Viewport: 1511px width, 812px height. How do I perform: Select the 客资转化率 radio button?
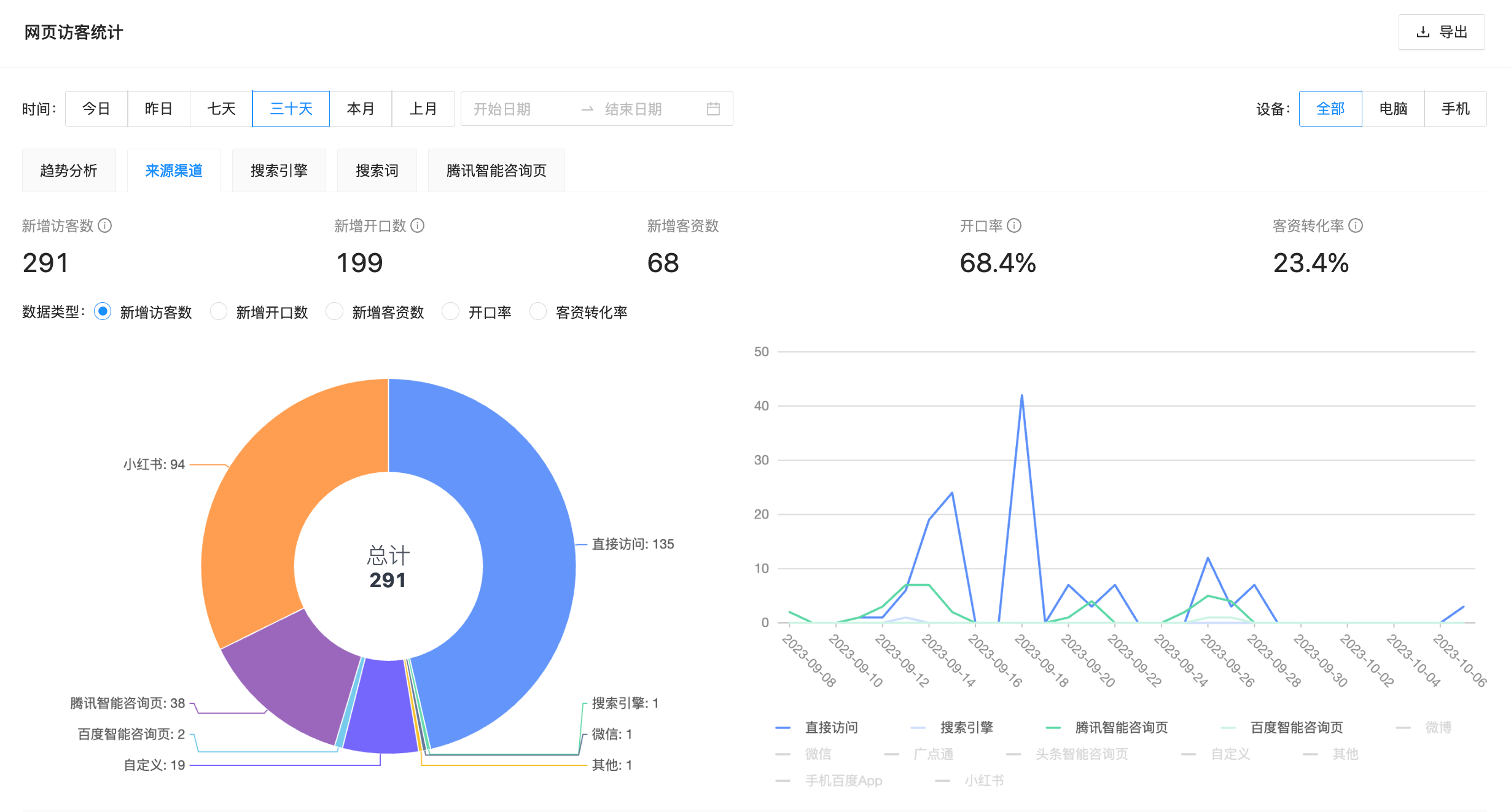point(538,311)
